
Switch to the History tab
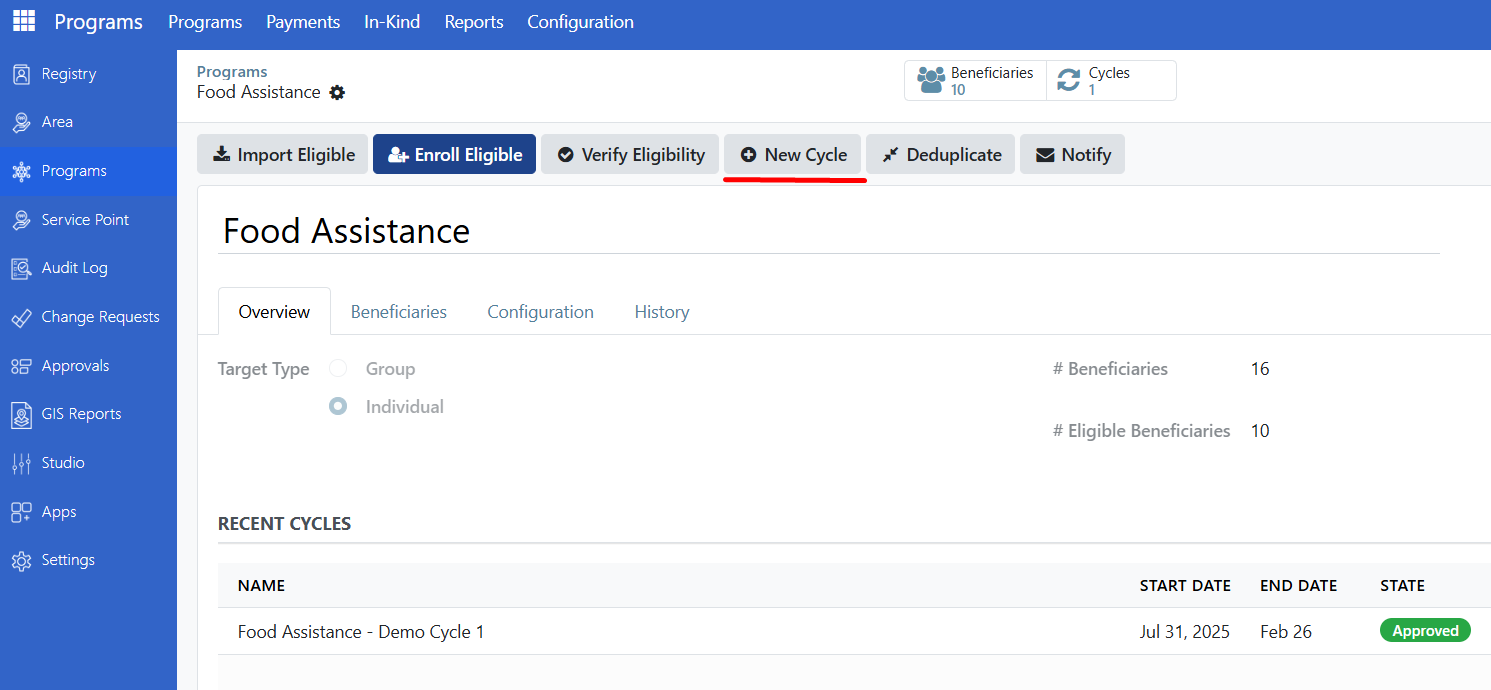point(661,312)
